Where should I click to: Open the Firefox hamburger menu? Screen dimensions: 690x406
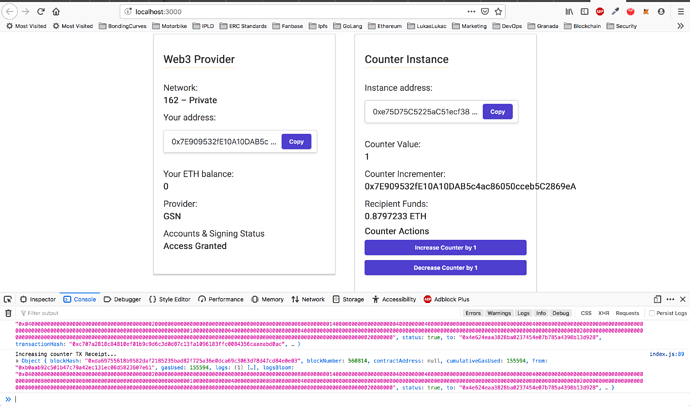pyautogui.click(x=680, y=12)
